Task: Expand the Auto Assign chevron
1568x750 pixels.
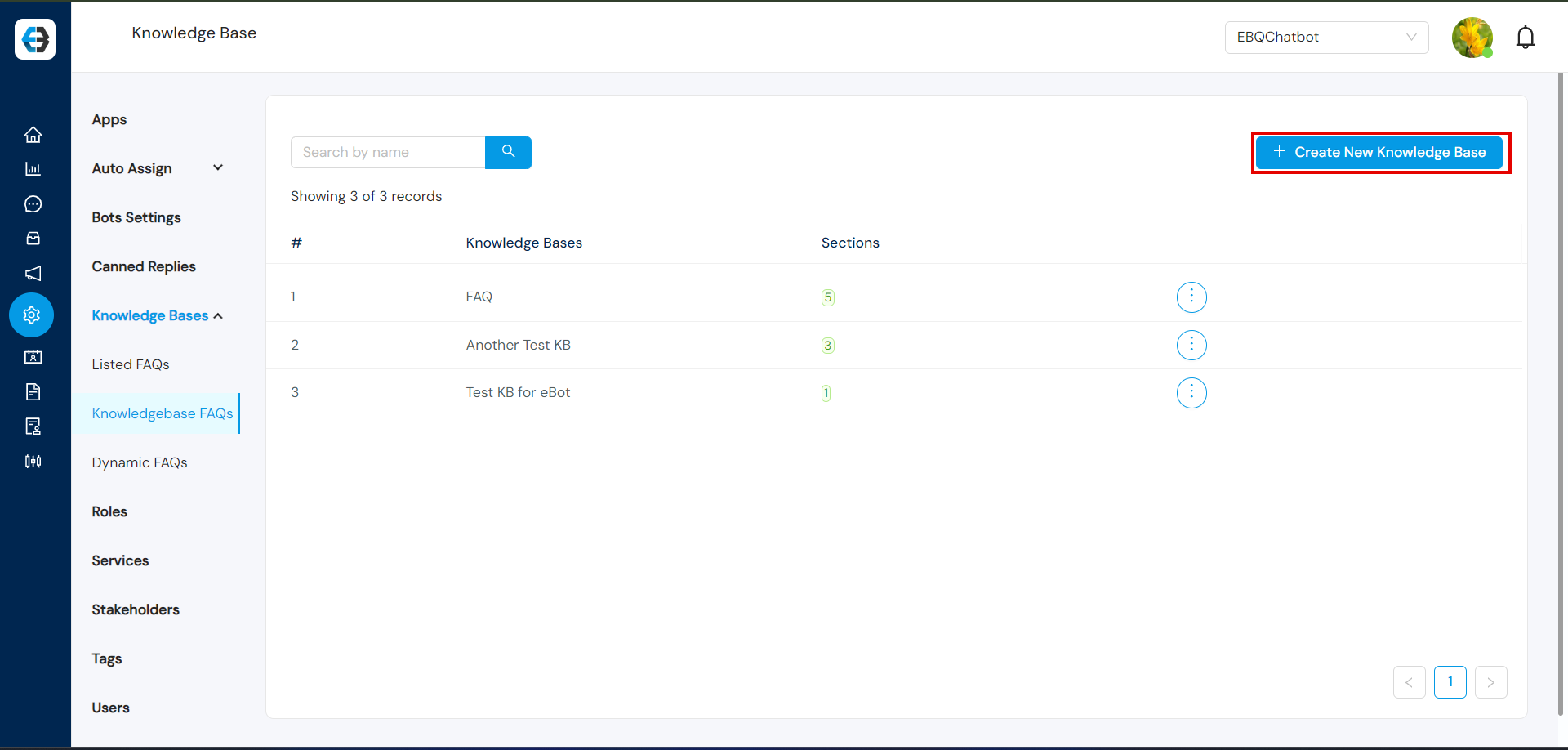Action: pyautogui.click(x=218, y=167)
